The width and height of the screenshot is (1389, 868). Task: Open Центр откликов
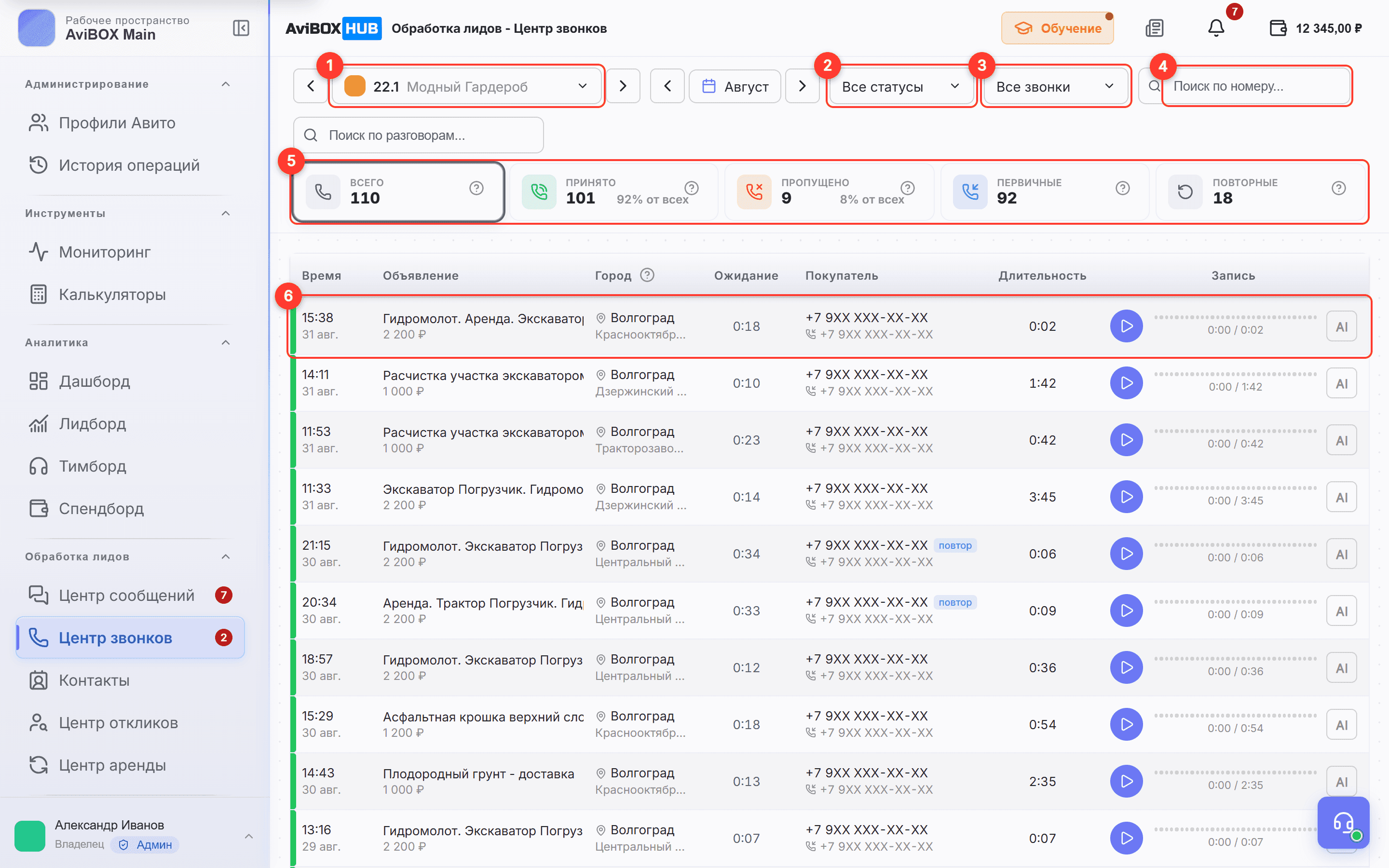[x=130, y=723]
